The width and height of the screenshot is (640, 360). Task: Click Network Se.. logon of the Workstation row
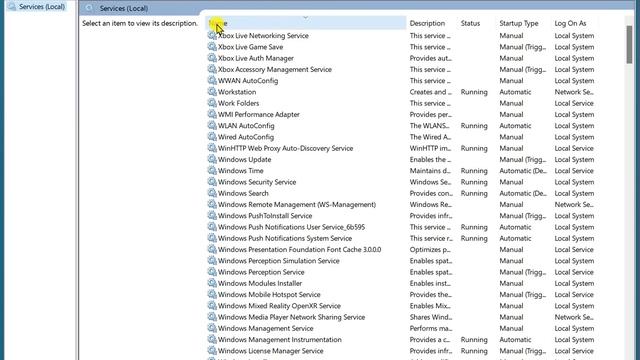[x=574, y=92]
